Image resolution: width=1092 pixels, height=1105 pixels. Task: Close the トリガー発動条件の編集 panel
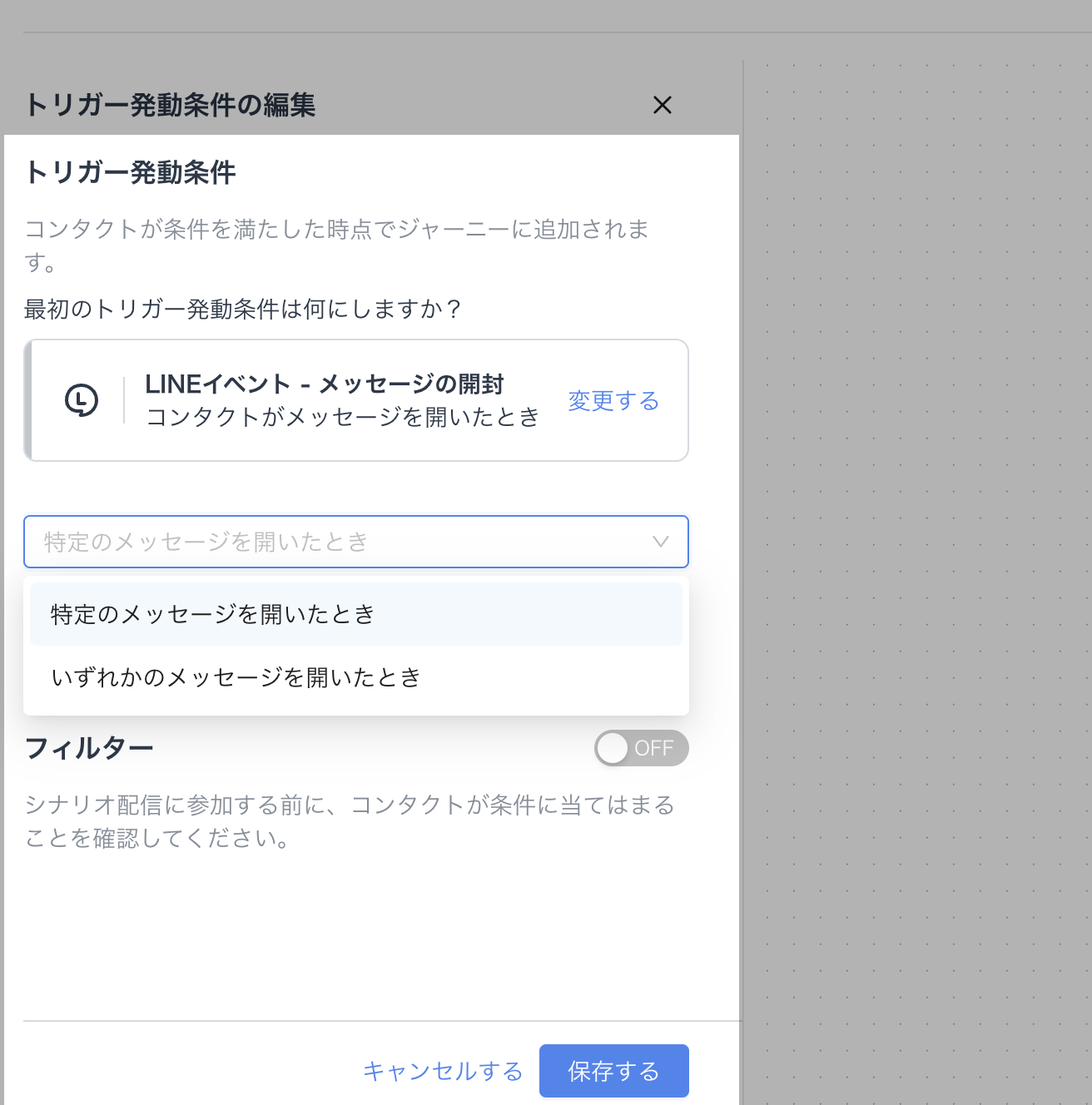click(662, 106)
